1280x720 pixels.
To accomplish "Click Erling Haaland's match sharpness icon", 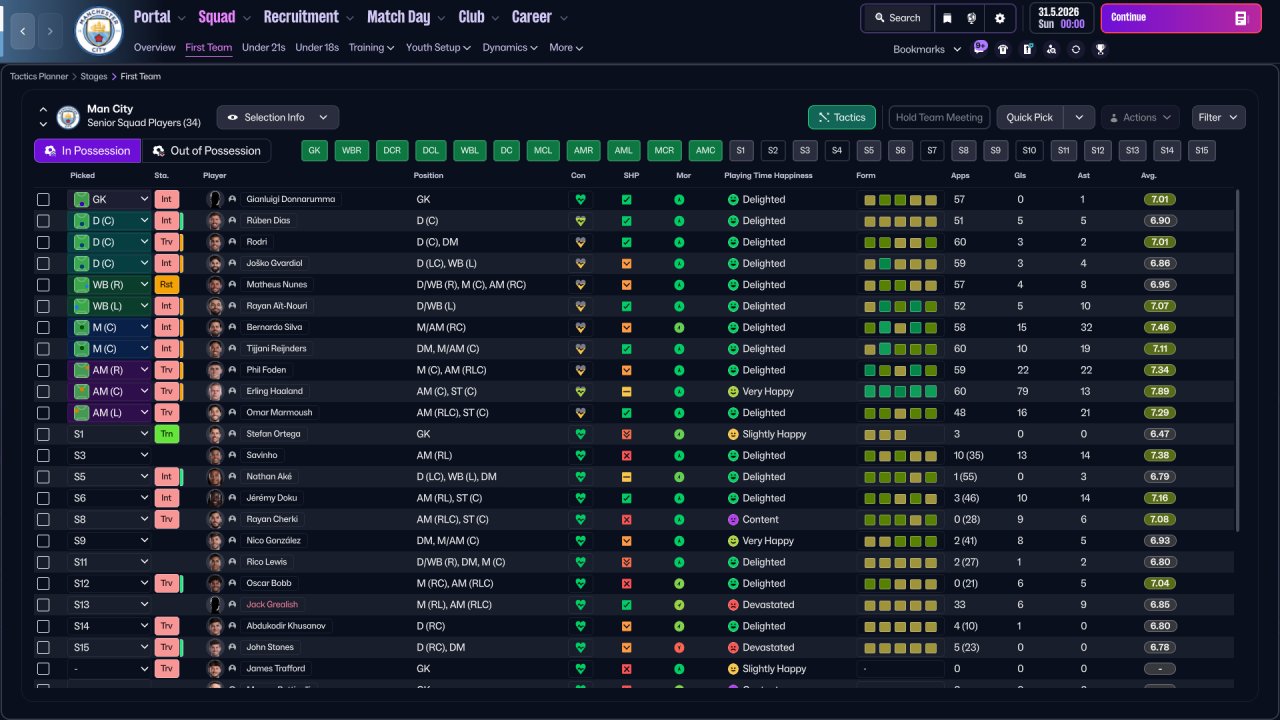I will click(x=626, y=391).
